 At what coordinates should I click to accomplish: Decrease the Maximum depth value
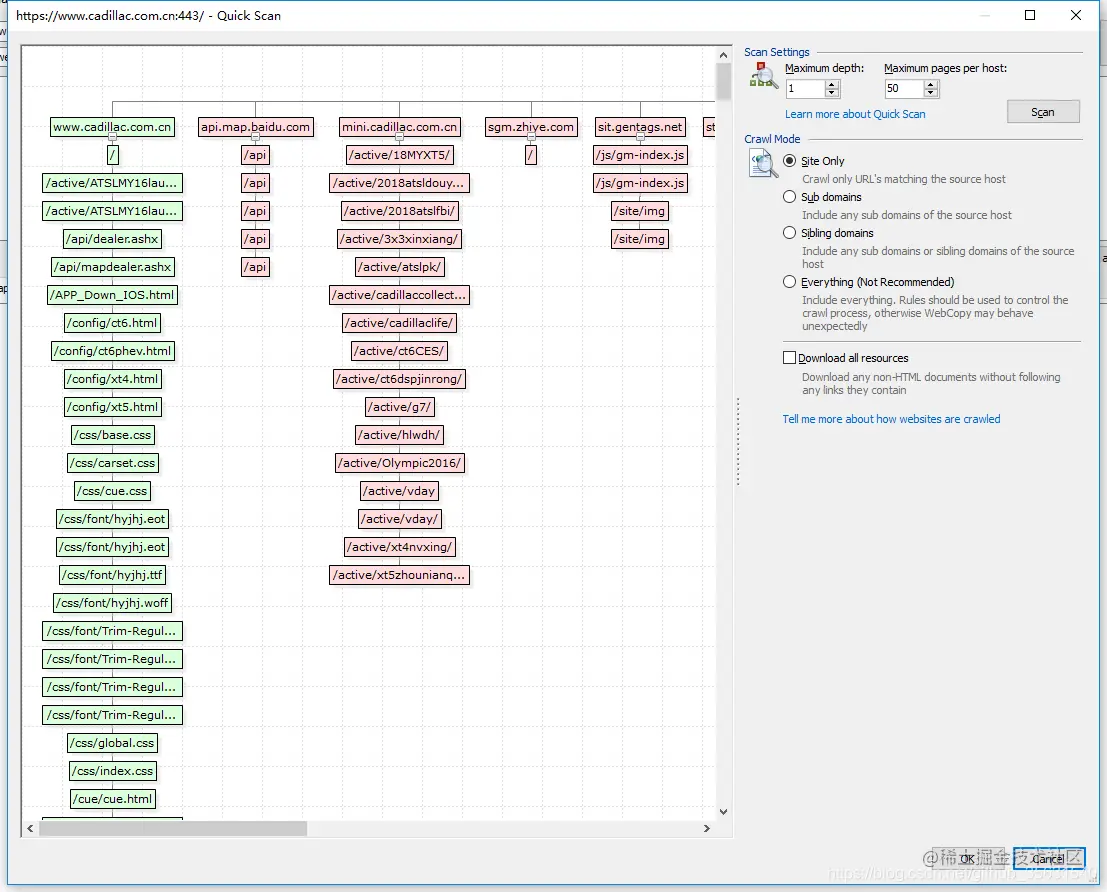[x=832, y=93]
